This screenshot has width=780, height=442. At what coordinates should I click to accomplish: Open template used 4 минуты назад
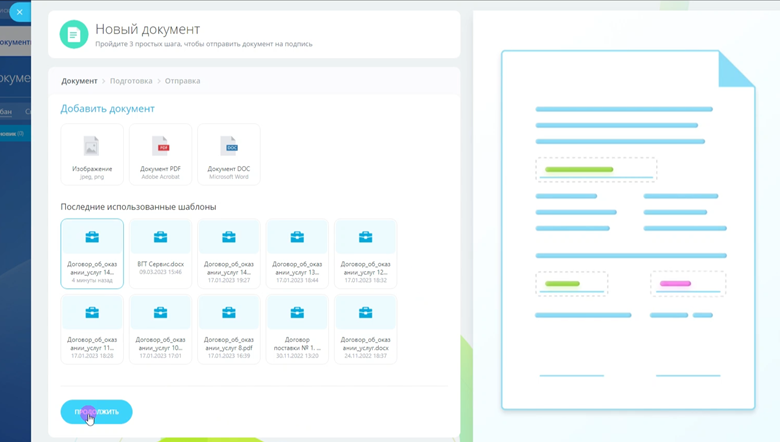pyautogui.click(x=92, y=254)
